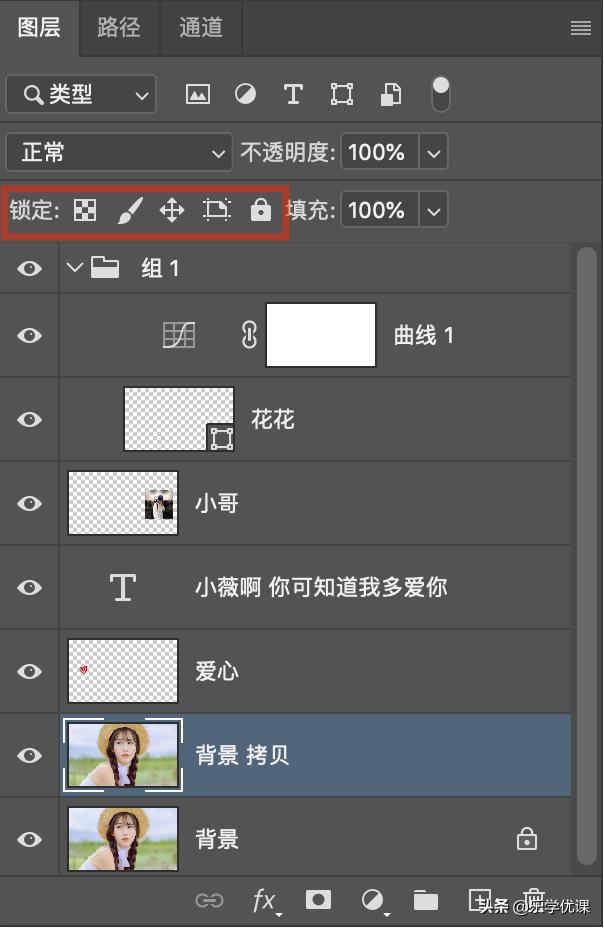The height and width of the screenshot is (928, 604).
Task: Switch to the 路径 tab
Action: (x=119, y=27)
